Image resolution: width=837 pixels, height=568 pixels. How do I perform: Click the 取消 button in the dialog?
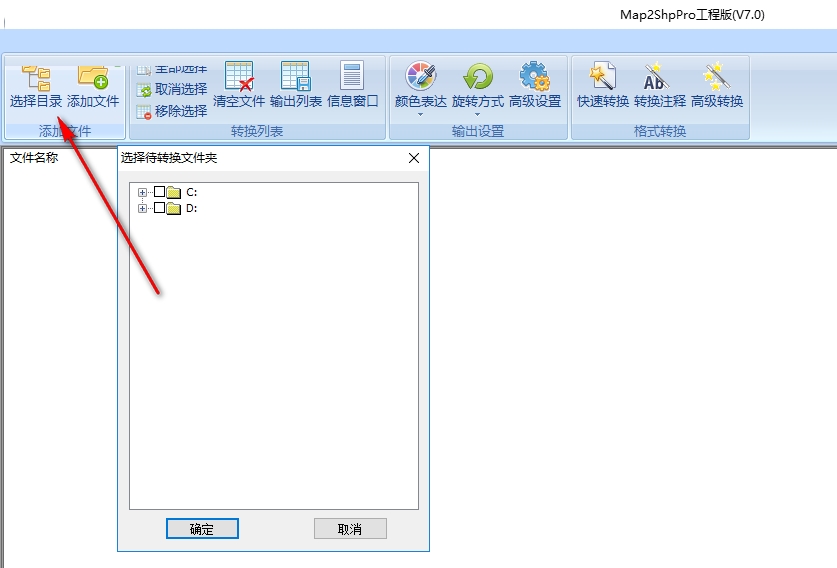350,528
